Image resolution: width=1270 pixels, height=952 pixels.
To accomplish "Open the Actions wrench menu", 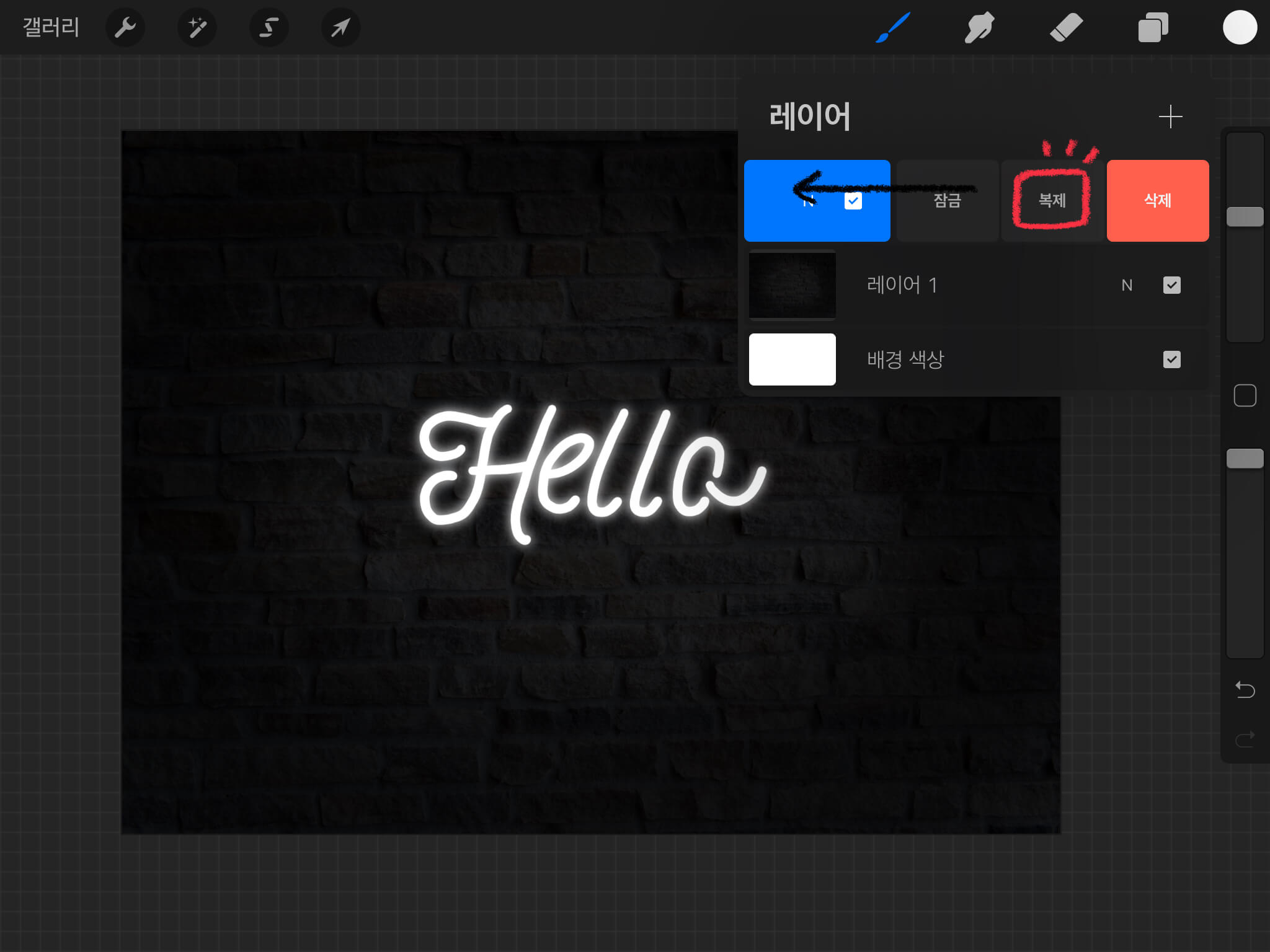I will [x=125, y=27].
